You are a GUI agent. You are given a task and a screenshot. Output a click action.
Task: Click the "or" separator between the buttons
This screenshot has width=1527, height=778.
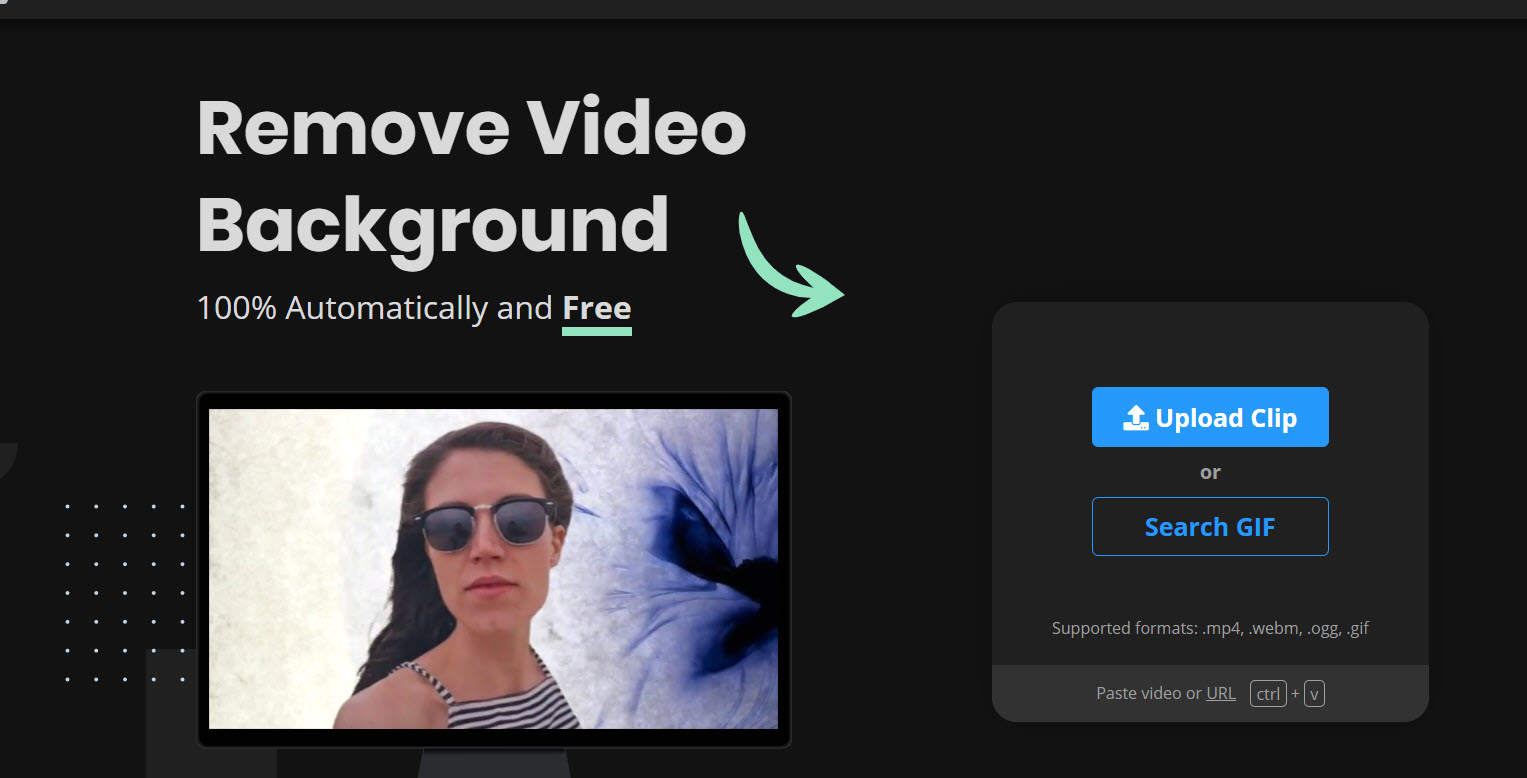[x=1210, y=472]
